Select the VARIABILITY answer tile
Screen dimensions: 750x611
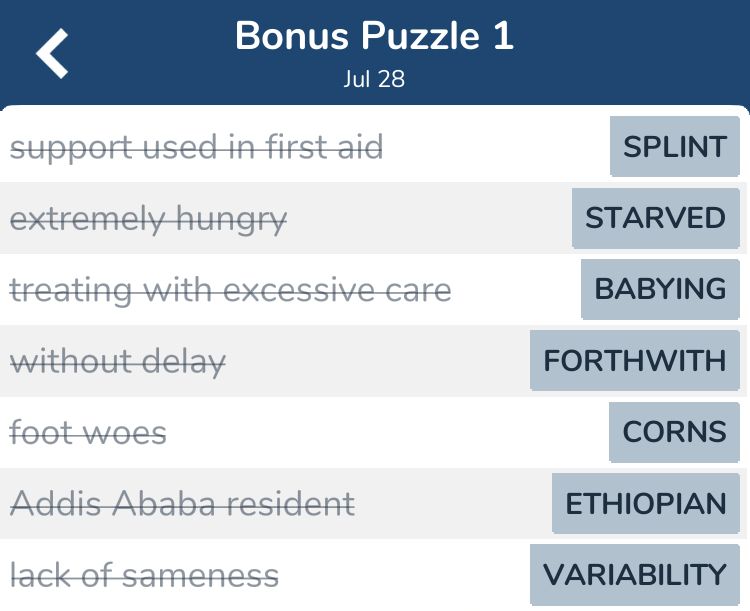tap(634, 575)
